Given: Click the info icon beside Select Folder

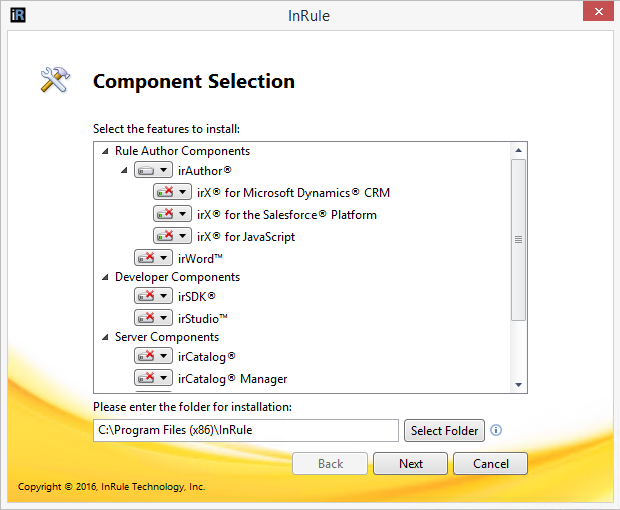Looking at the screenshot, I should click(x=496, y=431).
